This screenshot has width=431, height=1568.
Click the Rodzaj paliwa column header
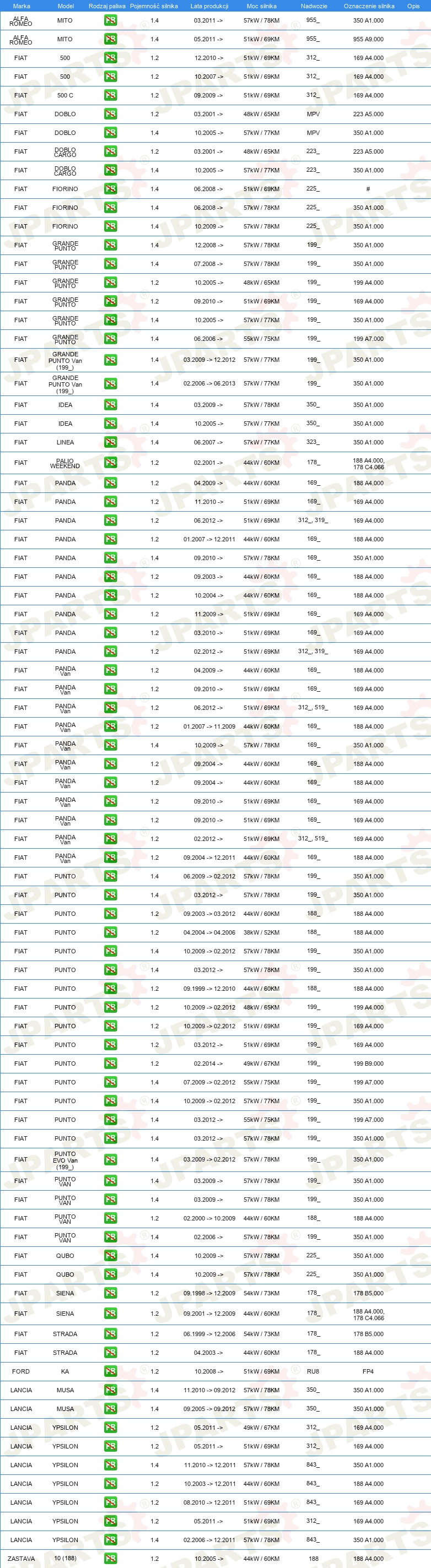click(107, 6)
